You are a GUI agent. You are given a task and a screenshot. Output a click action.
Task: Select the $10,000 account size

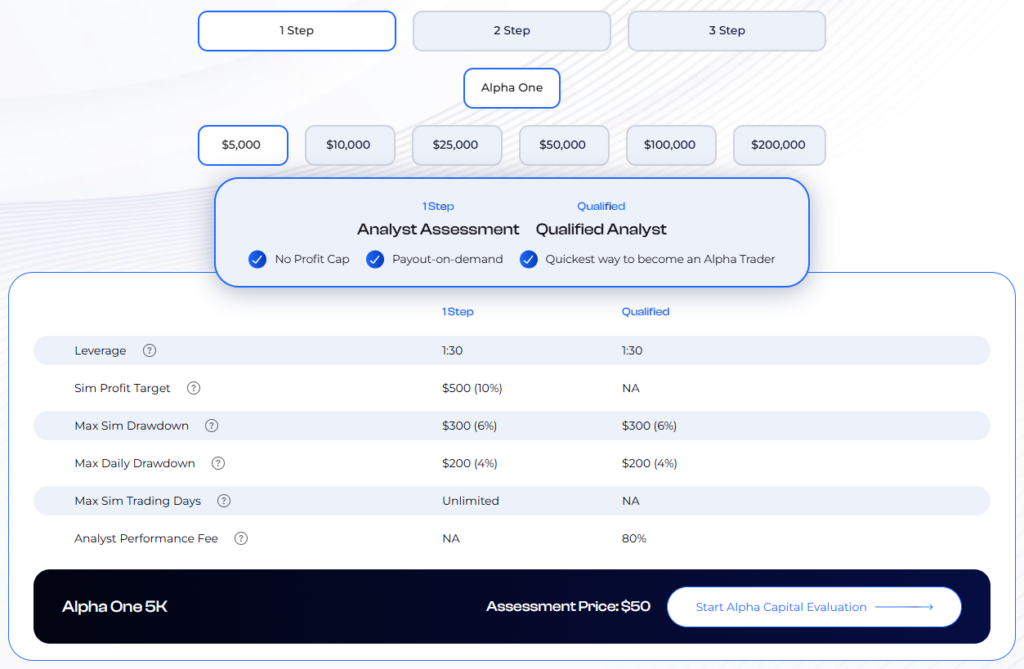pyautogui.click(x=348, y=145)
